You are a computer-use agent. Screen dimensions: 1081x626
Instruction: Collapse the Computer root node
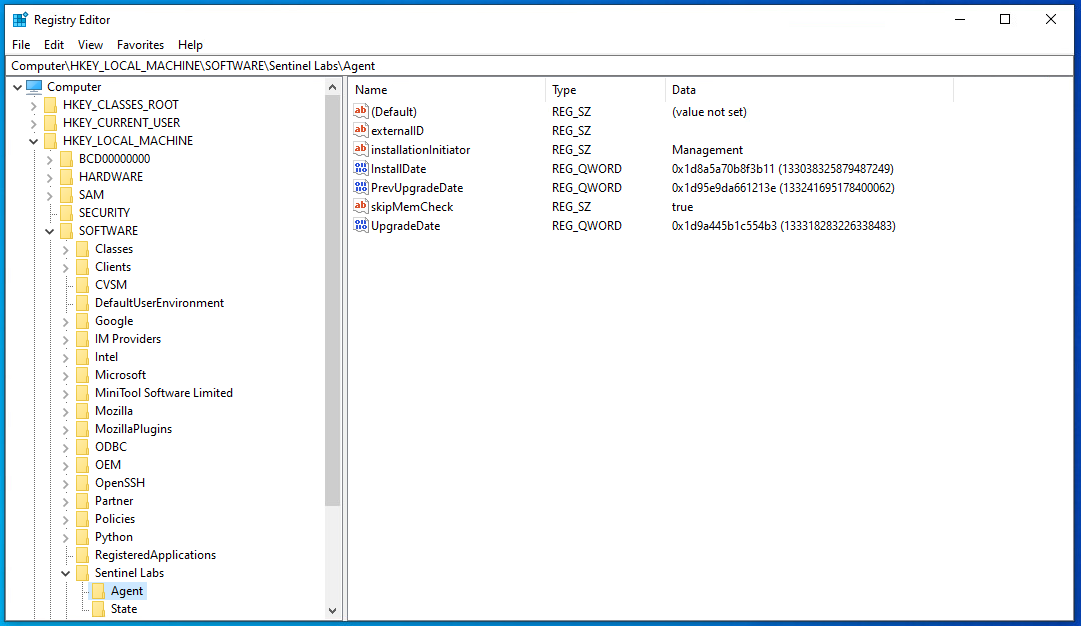pos(17,87)
